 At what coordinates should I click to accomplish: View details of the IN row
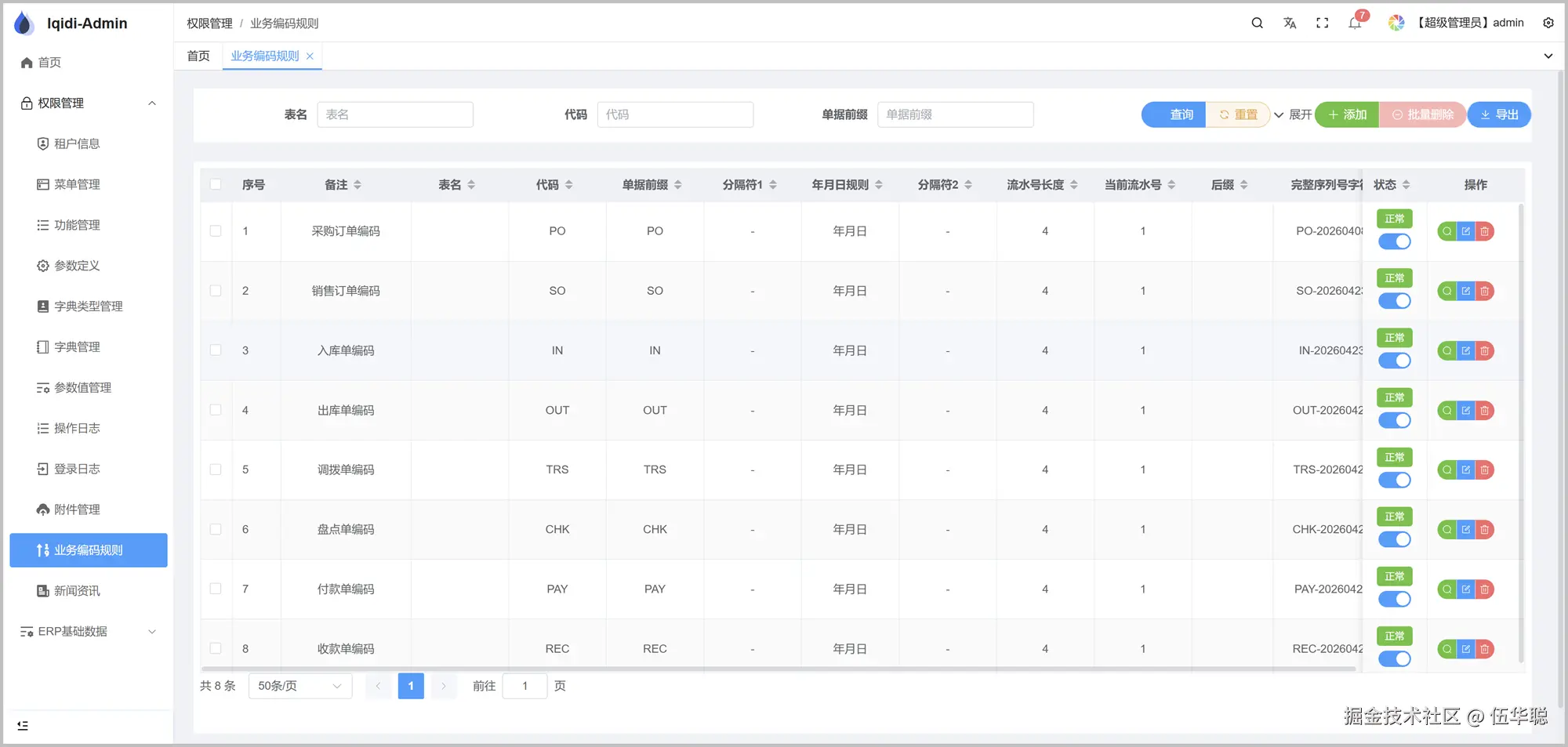click(x=1446, y=350)
